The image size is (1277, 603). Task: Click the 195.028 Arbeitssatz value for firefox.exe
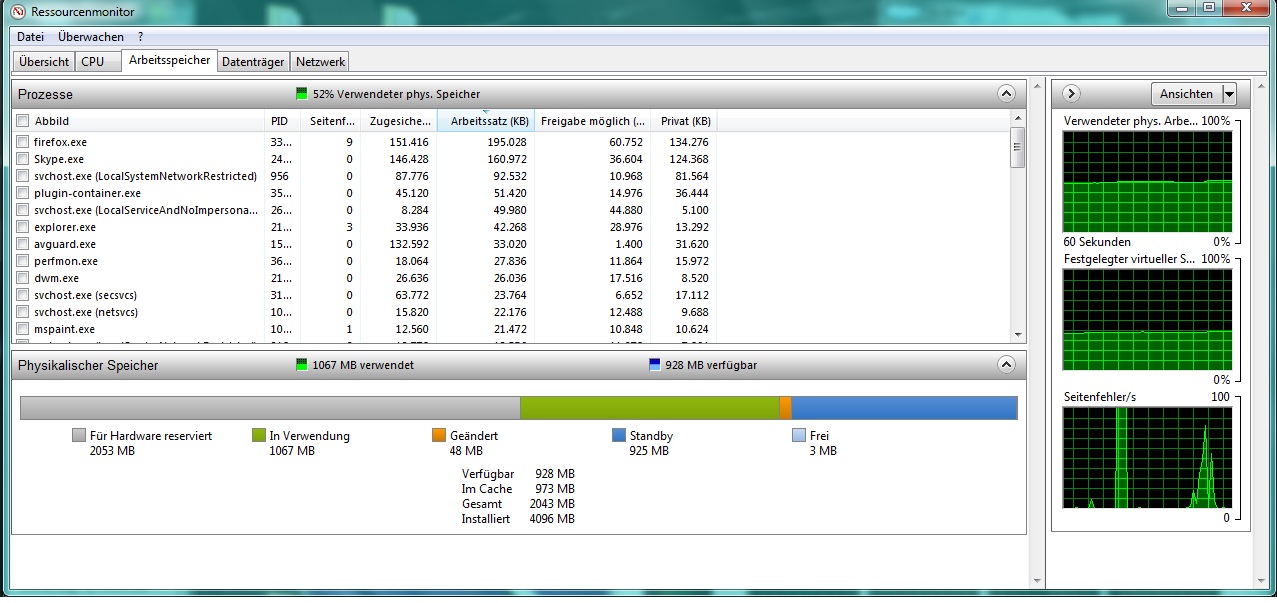(x=506, y=142)
